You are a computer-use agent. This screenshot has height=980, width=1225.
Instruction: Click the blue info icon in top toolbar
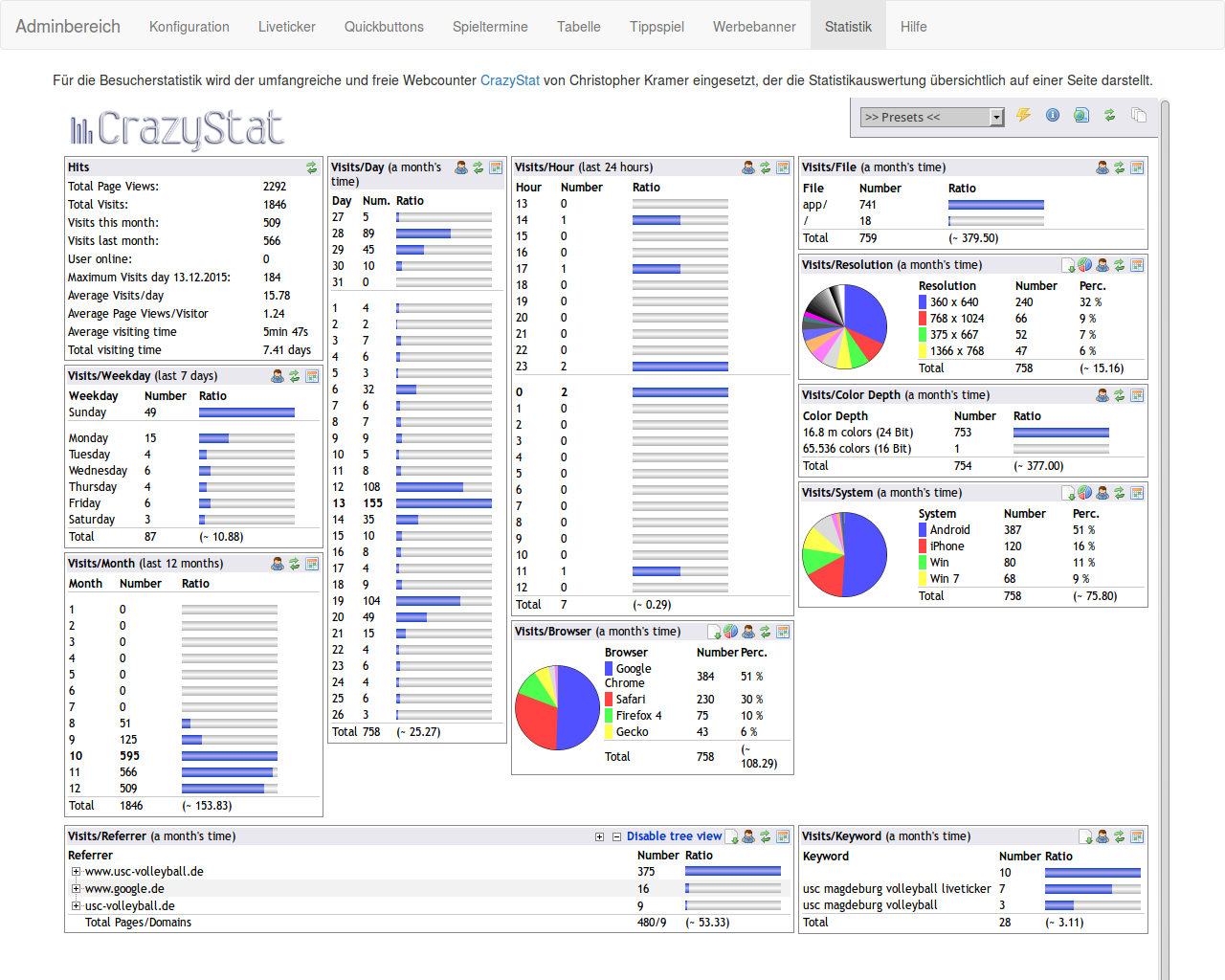(x=1053, y=116)
